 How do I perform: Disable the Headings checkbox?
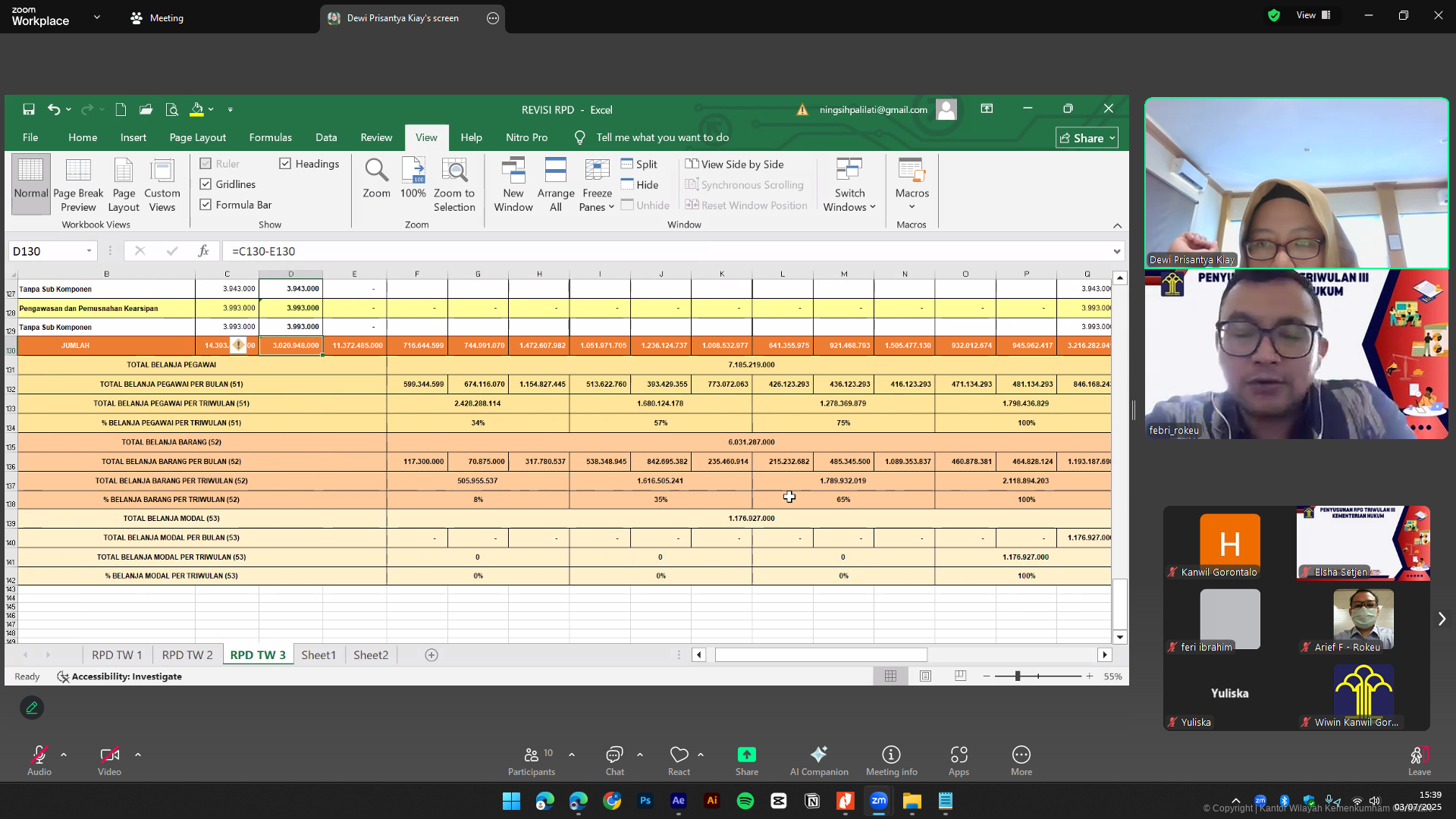[x=285, y=164]
